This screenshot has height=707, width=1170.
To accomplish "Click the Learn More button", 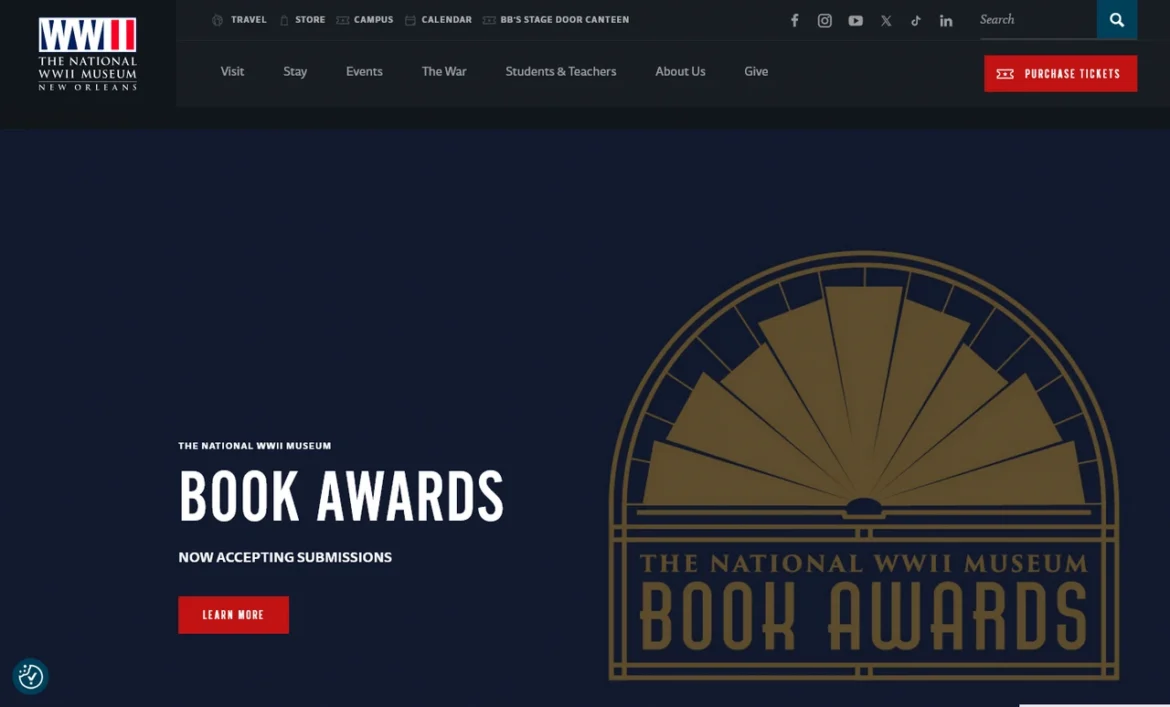I will 234,615.
